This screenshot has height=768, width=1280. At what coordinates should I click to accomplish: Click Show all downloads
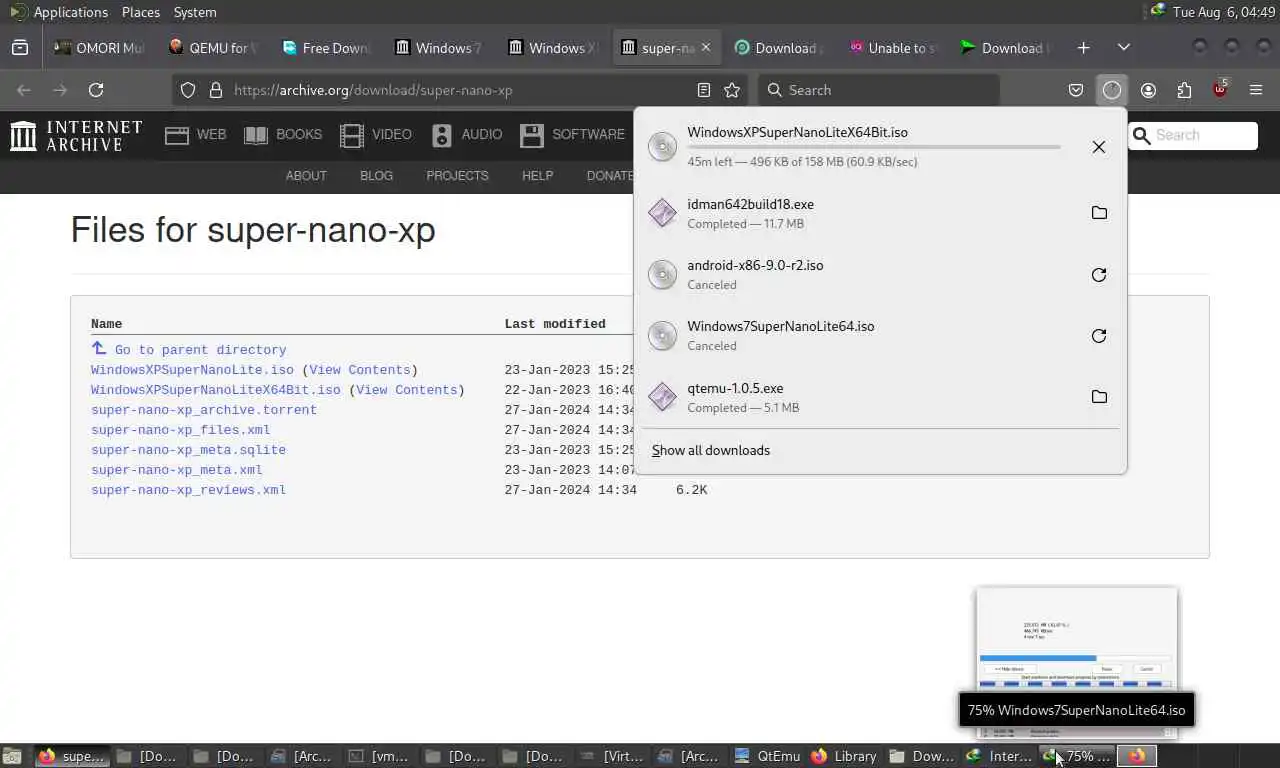[x=711, y=450]
